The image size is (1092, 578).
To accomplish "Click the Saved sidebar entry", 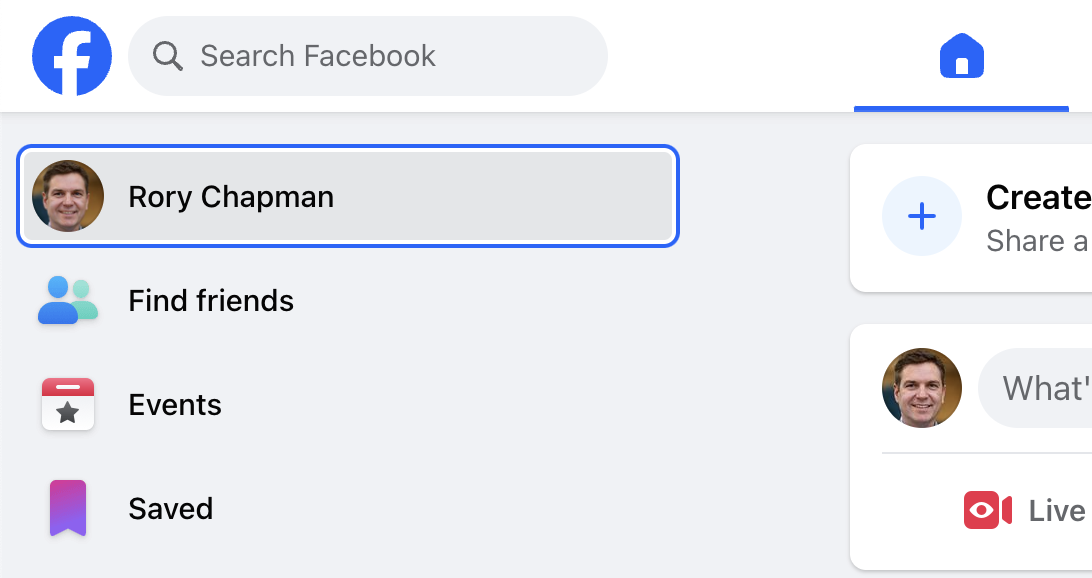I will pyautogui.click(x=170, y=508).
